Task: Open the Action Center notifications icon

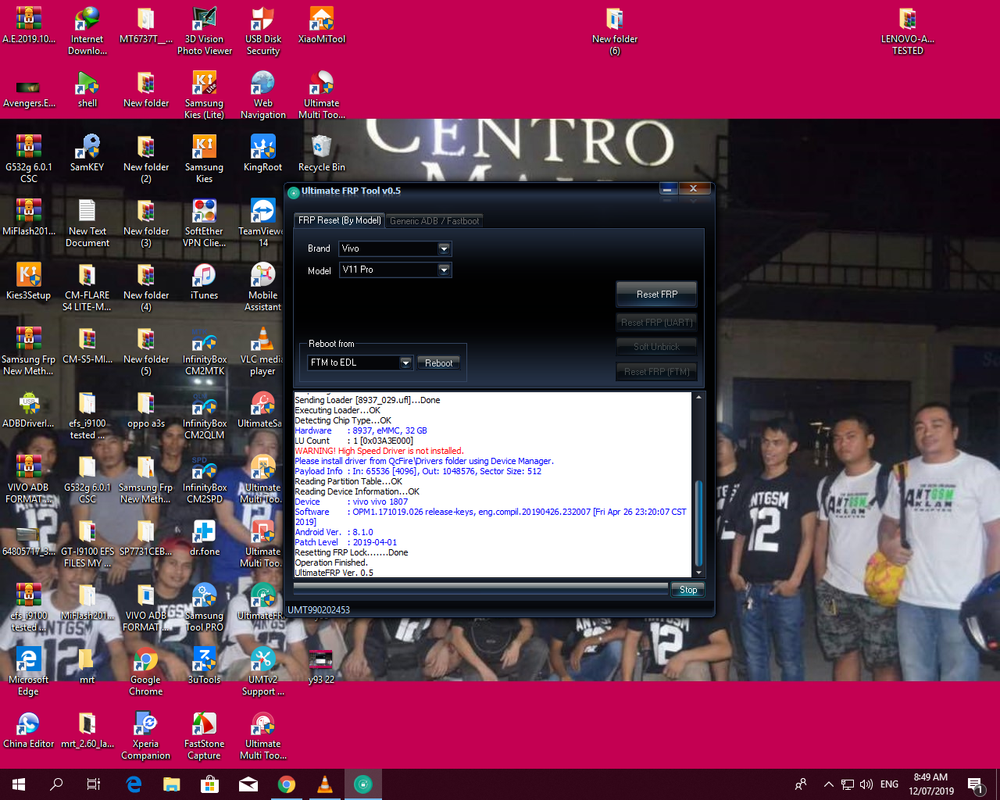Action: coord(974,785)
